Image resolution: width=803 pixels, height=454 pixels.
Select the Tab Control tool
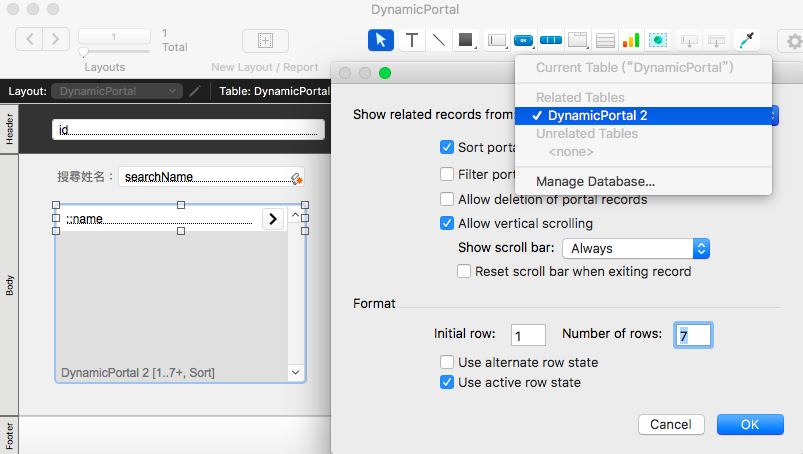coord(578,40)
